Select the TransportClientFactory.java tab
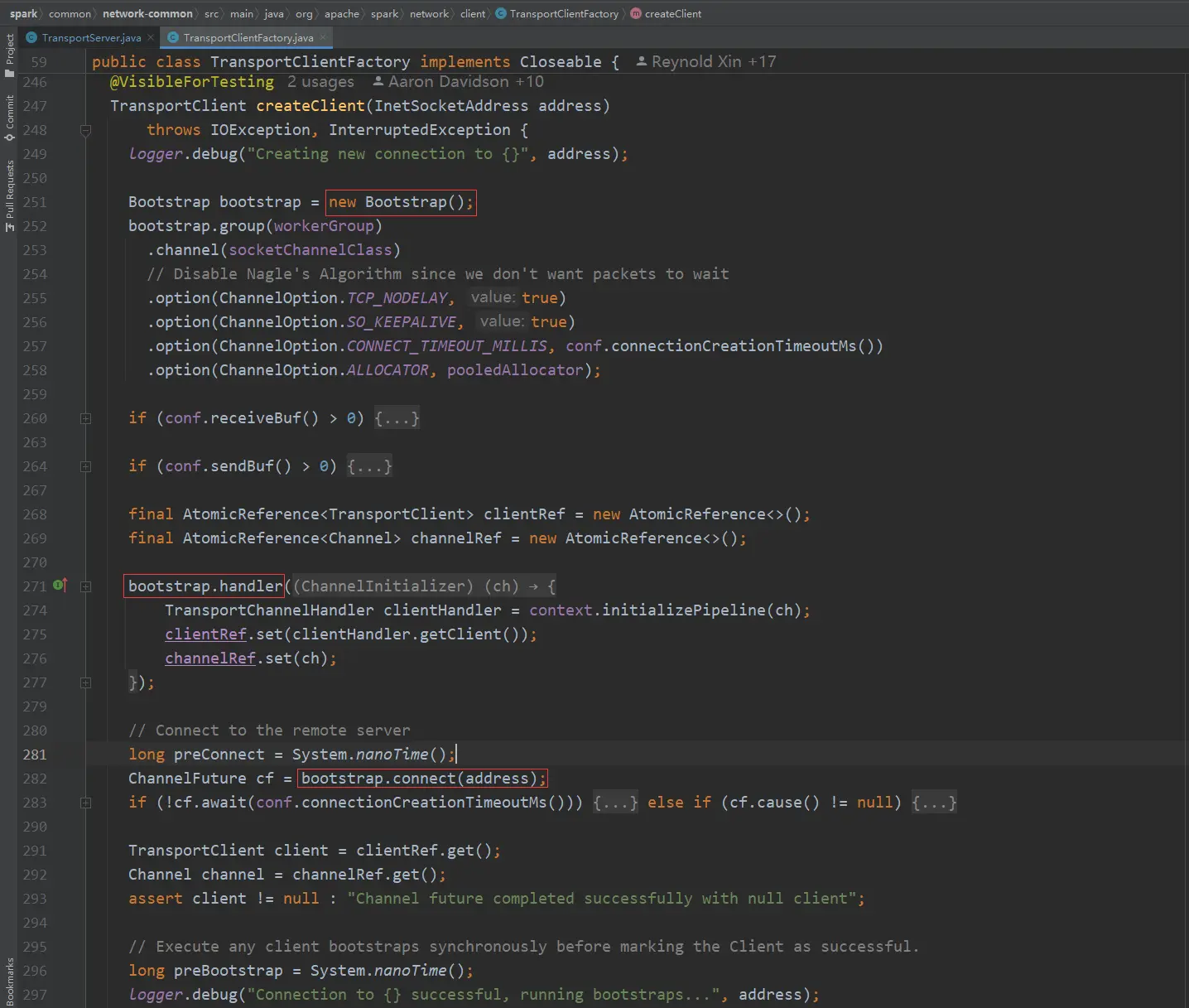 (x=248, y=37)
